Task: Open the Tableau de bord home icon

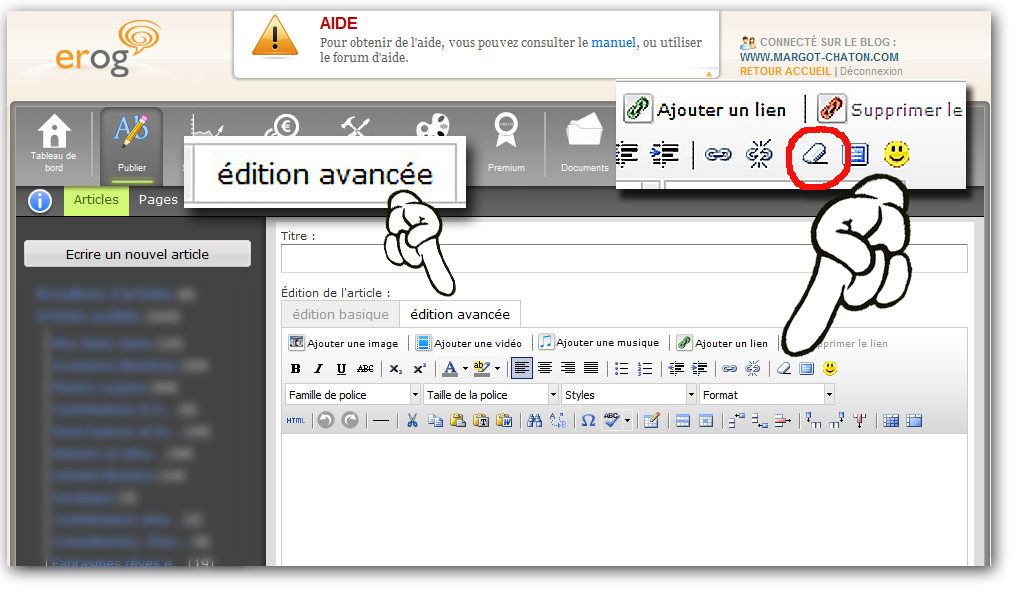Action: tap(54, 131)
